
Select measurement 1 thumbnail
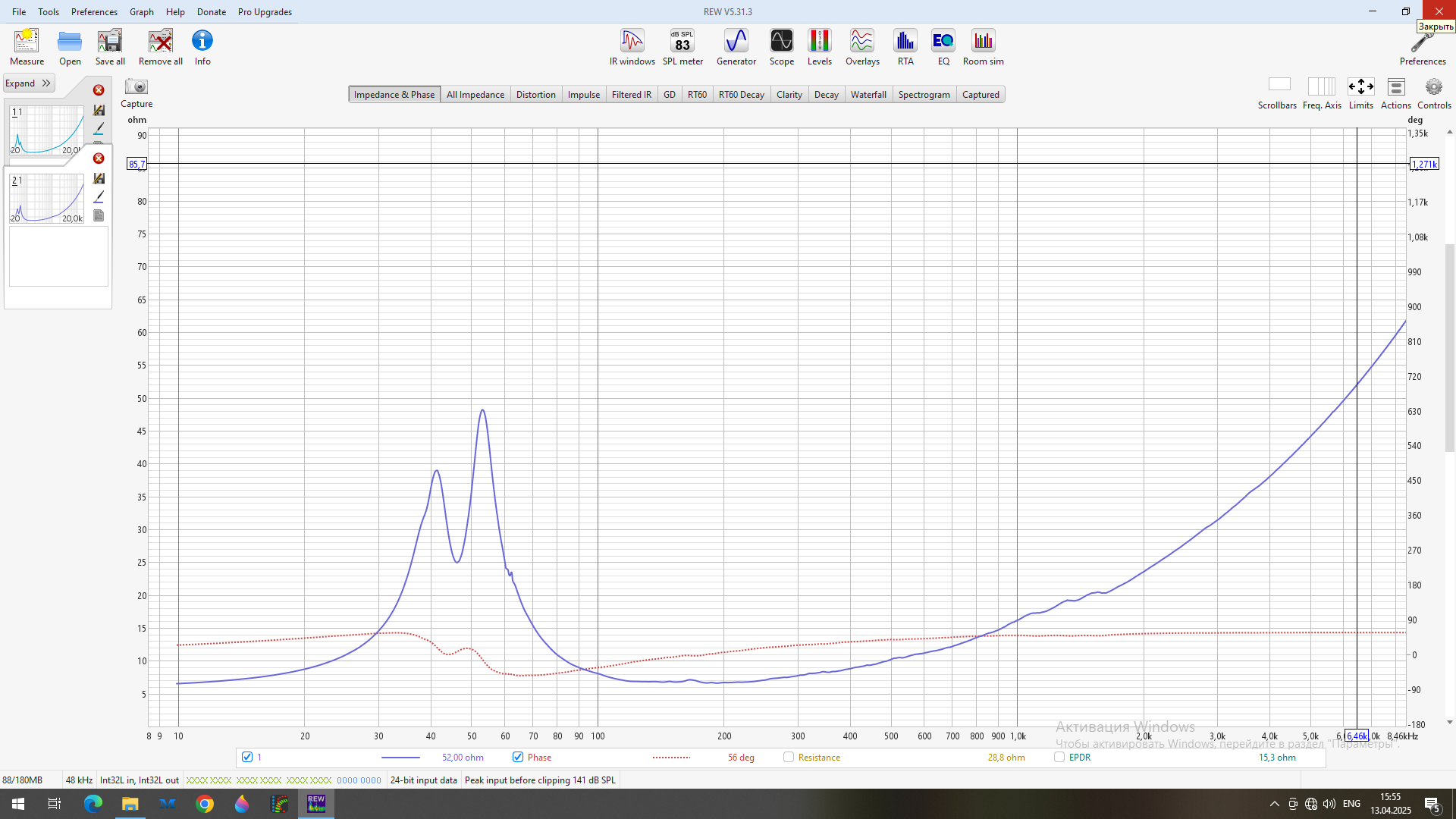click(46, 130)
